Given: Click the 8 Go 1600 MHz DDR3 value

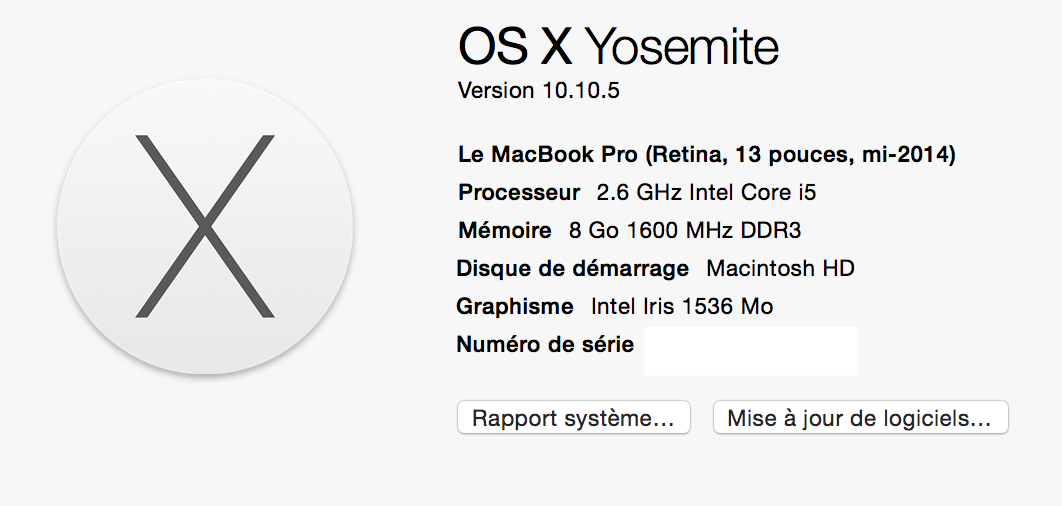Looking at the screenshot, I should (x=685, y=230).
